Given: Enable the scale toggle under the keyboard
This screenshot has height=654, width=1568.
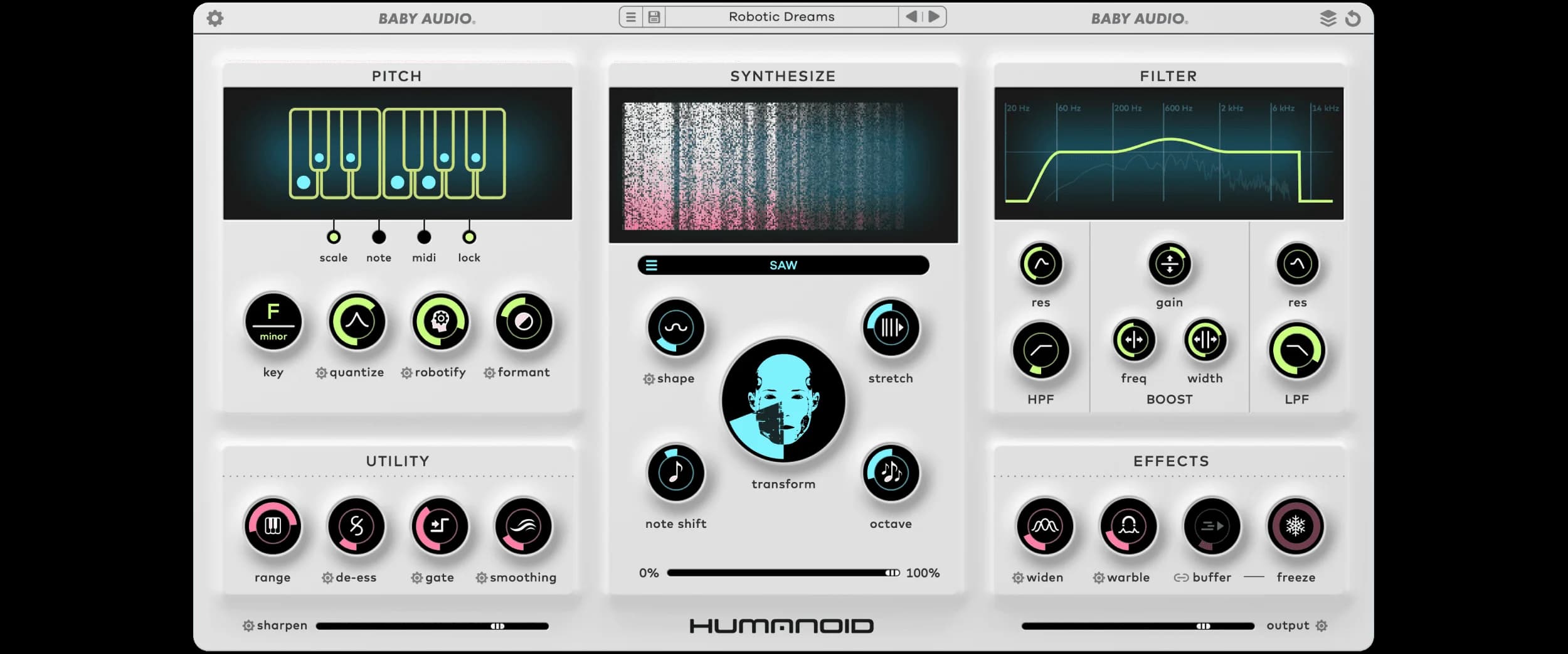Looking at the screenshot, I should point(333,237).
